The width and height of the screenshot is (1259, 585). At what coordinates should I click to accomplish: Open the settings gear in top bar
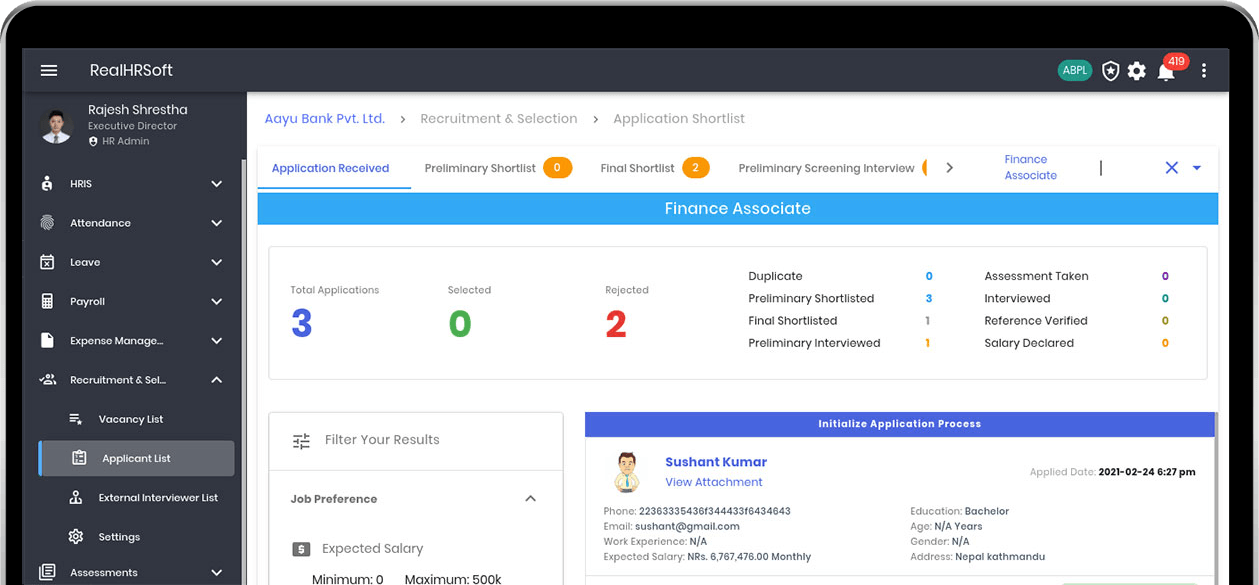click(x=1137, y=71)
